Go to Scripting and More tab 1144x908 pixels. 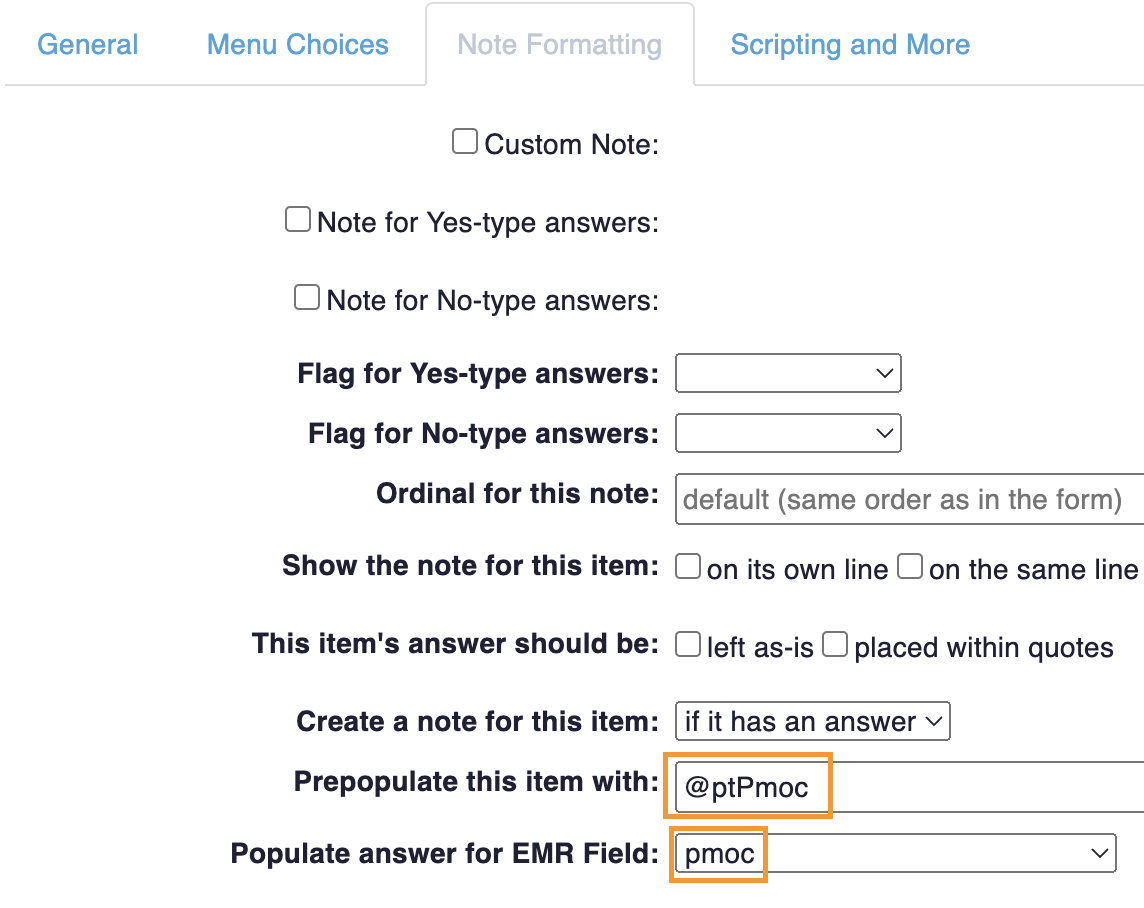click(x=850, y=45)
